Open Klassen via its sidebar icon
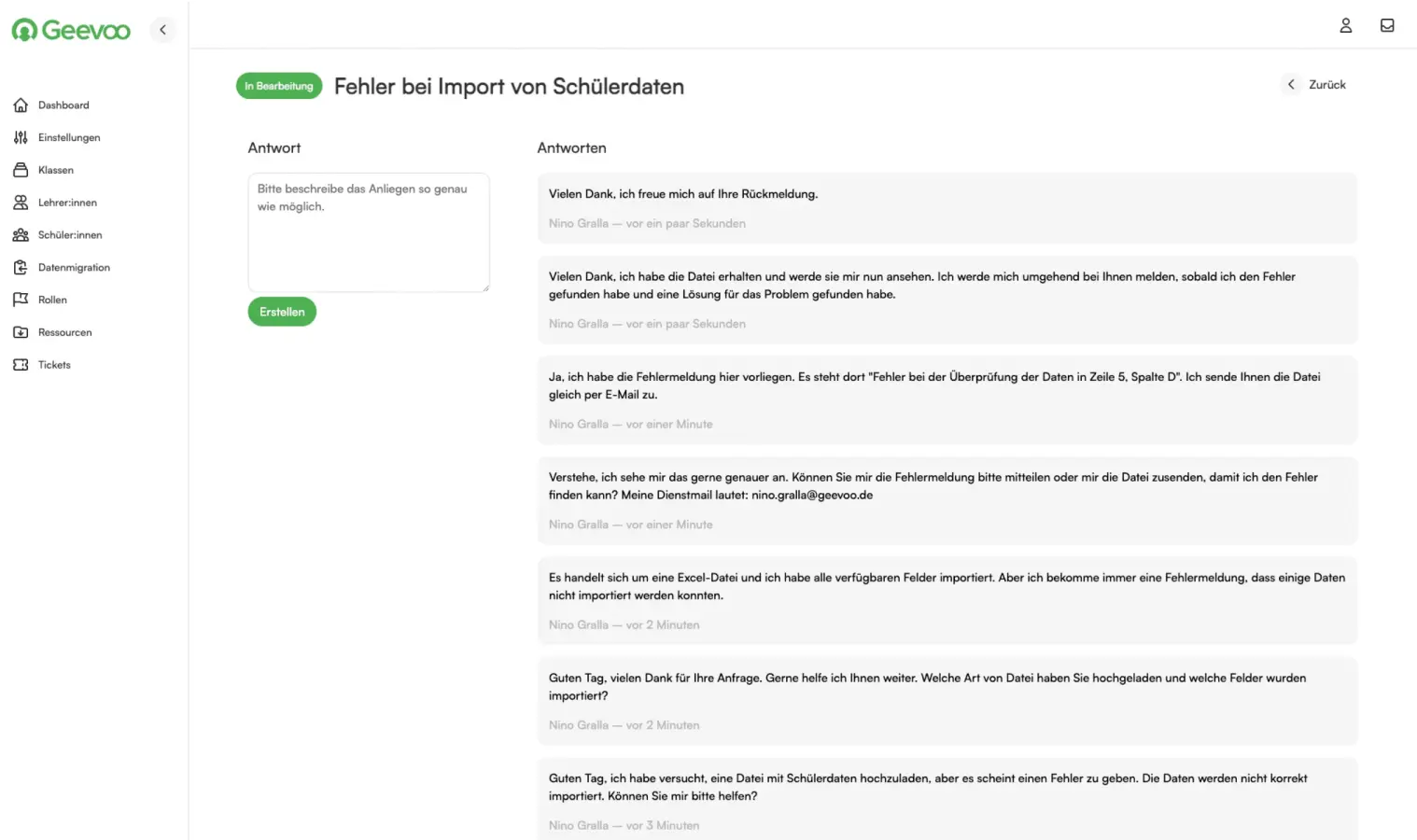This screenshot has width=1417, height=840. coord(21,170)
